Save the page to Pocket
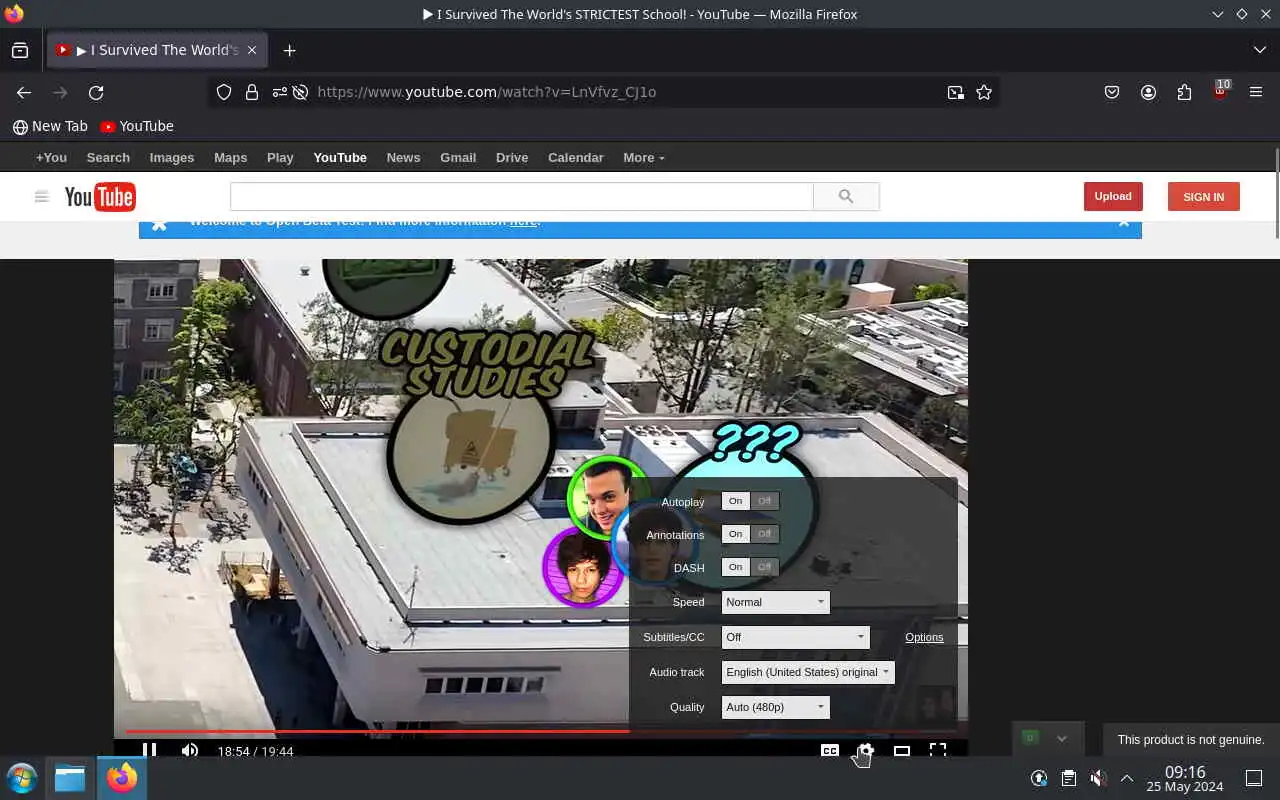 1112,92
